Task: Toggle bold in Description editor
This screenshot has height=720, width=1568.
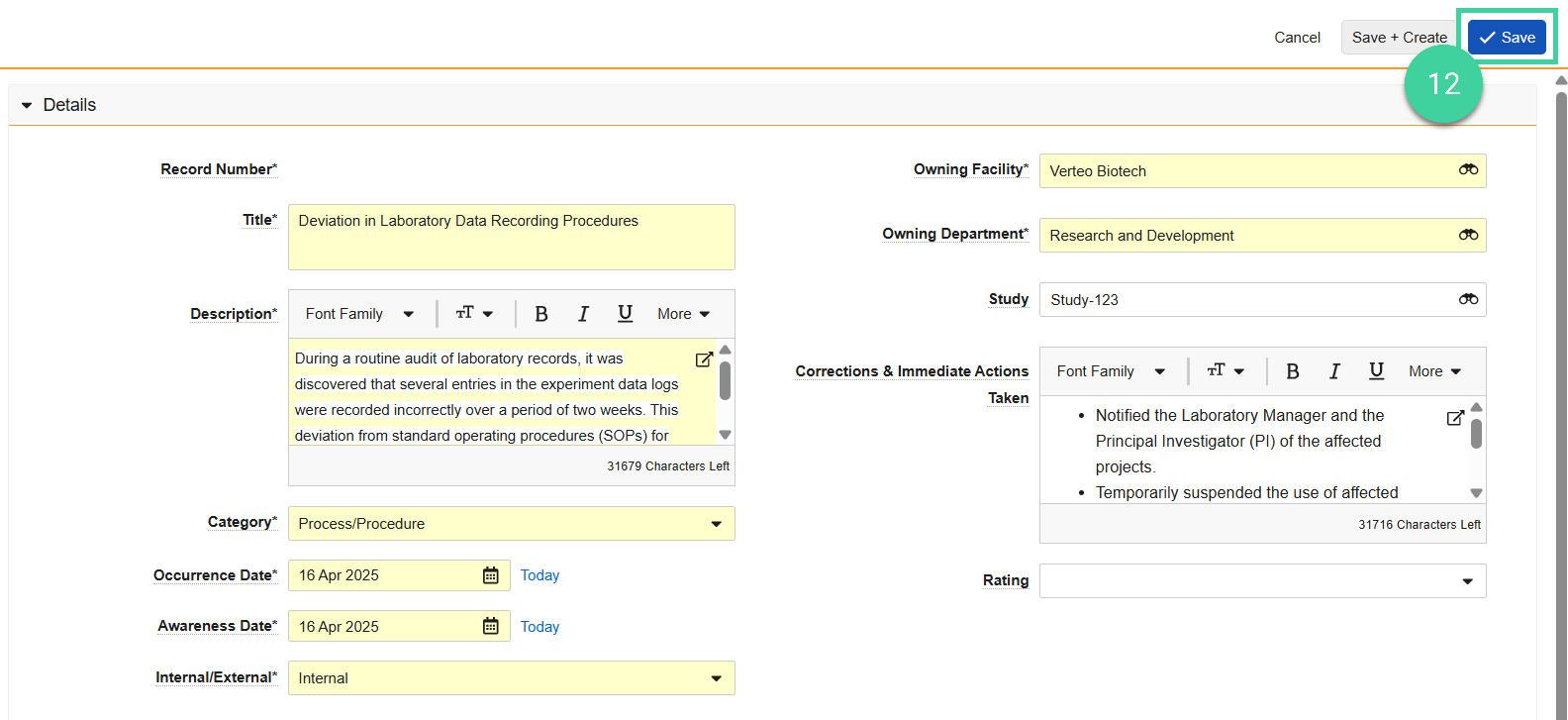Action: [x=541, y=314]
